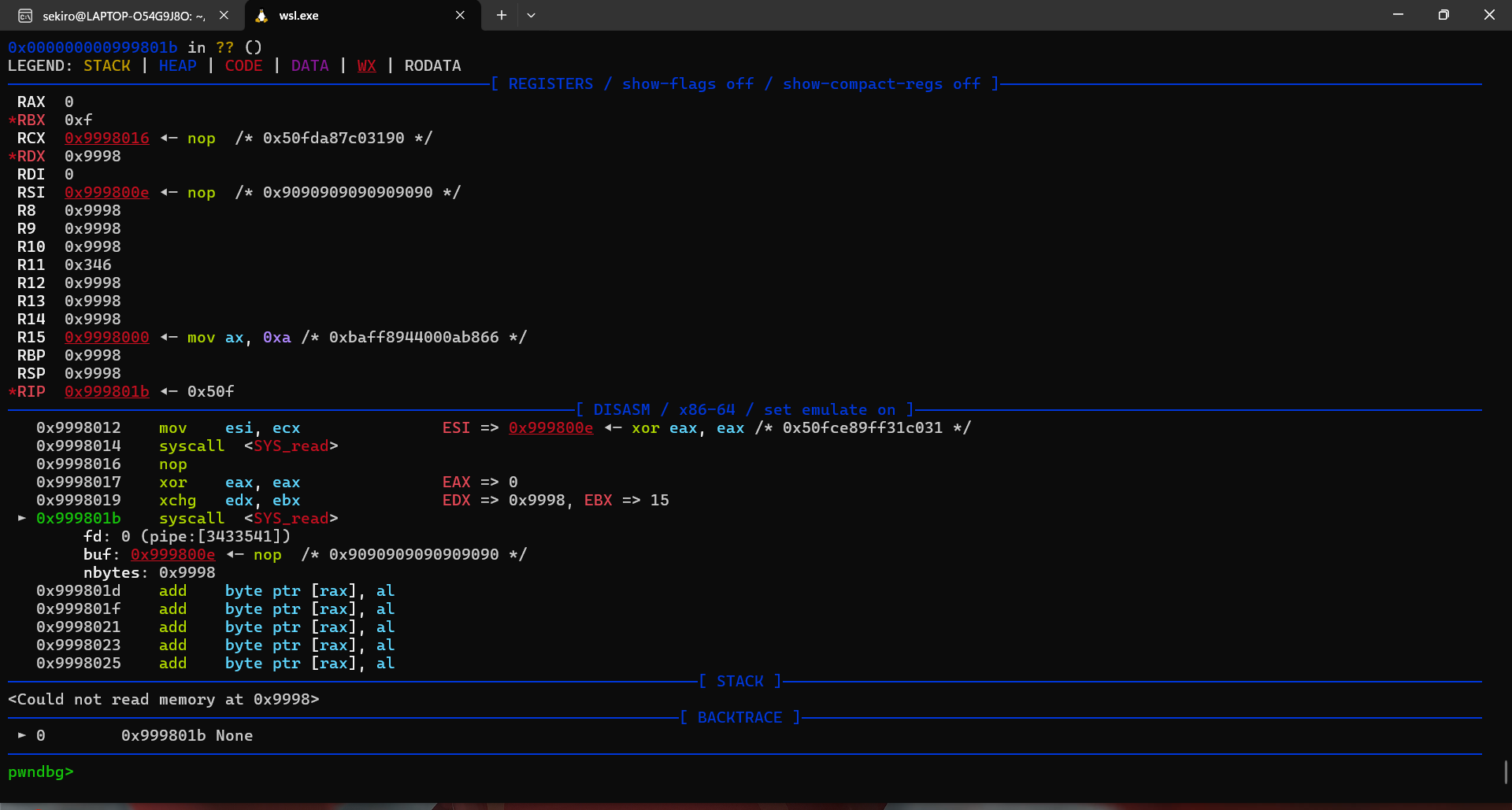Click the RBP register row
Viewport: 1512px width, 810px height.
pyautogui.click(x=69, y=356)
